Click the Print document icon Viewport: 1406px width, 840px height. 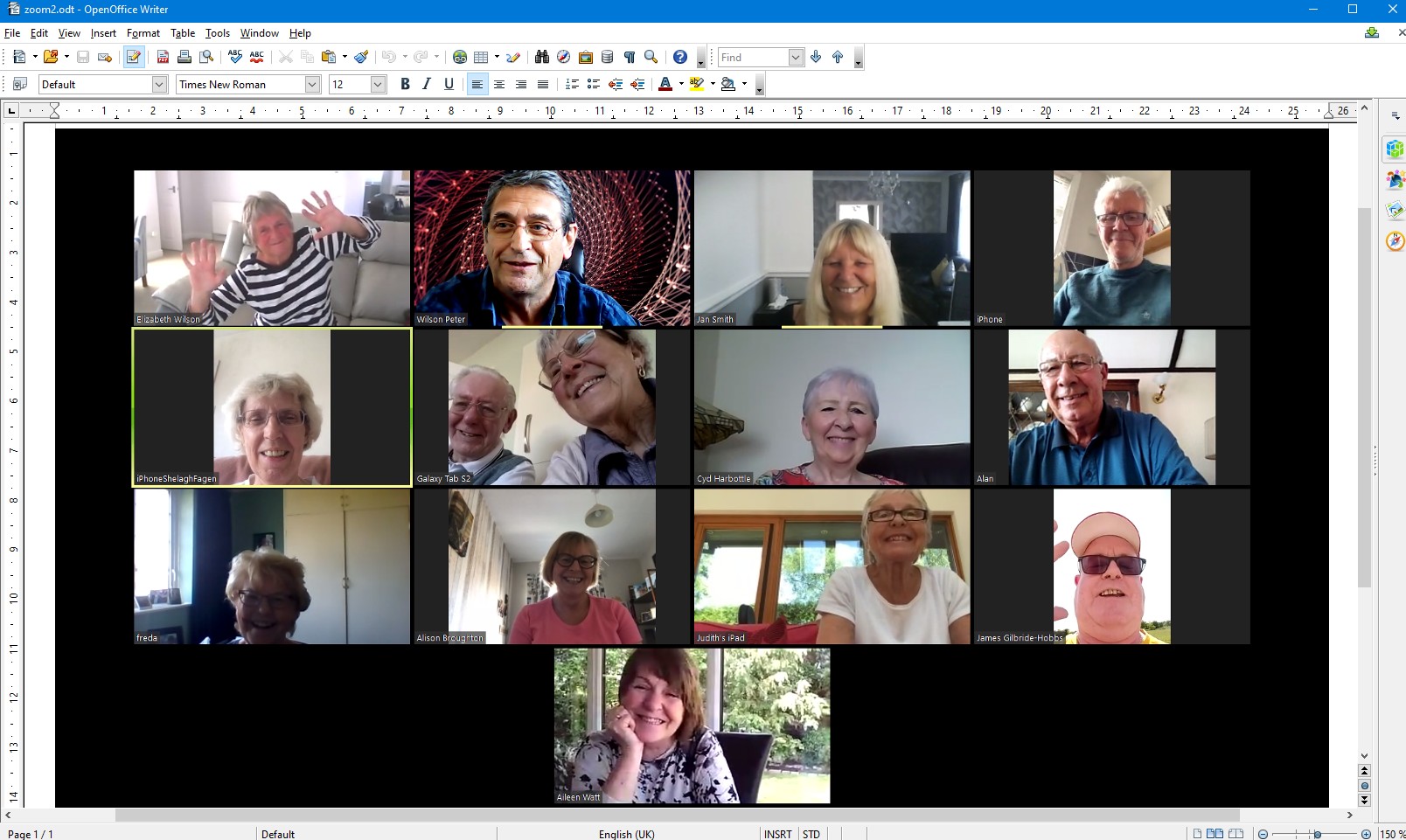[184, 57]
